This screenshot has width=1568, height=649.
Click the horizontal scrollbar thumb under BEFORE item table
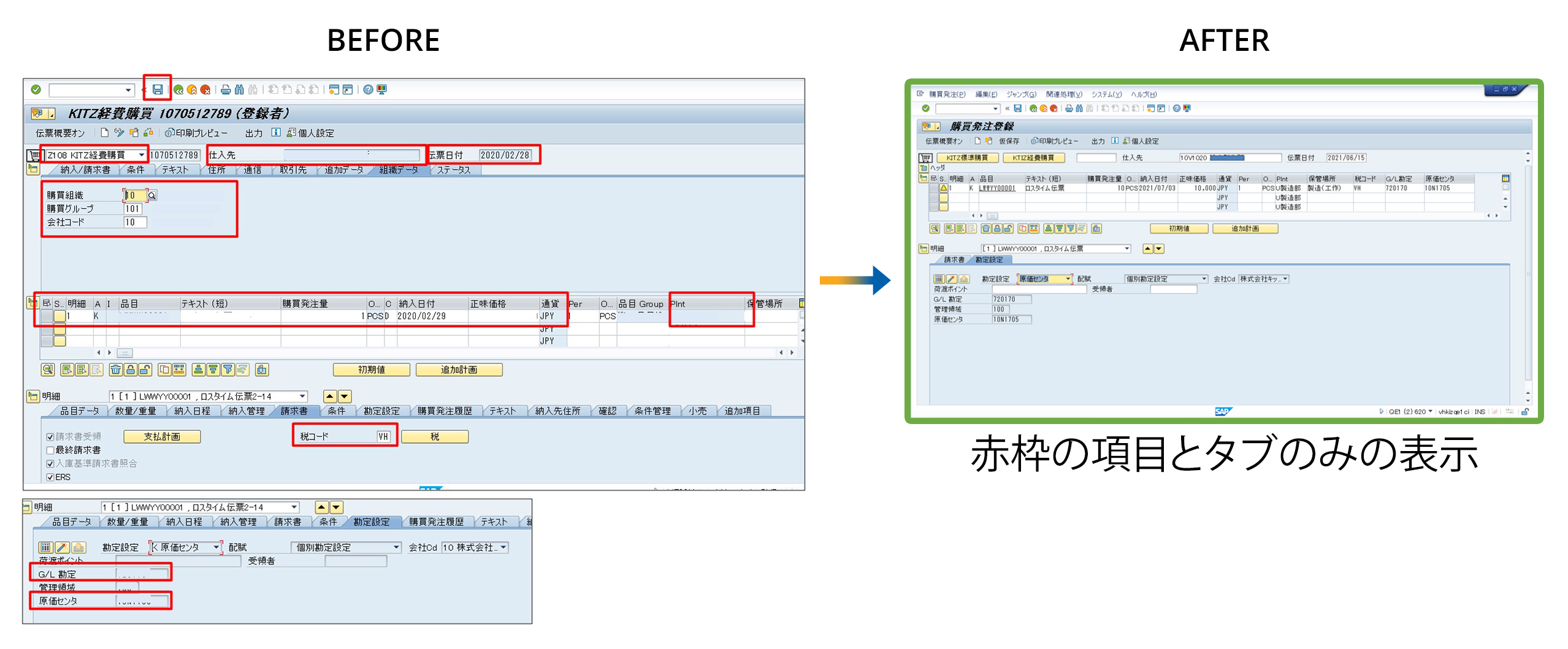[x=124, y=353]
